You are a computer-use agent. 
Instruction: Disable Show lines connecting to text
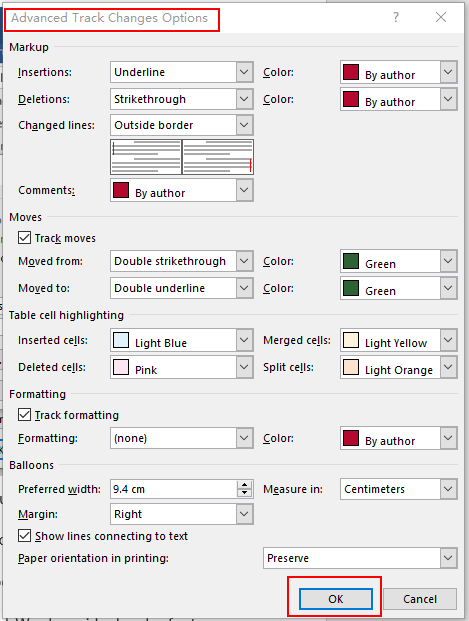(24, 536)
